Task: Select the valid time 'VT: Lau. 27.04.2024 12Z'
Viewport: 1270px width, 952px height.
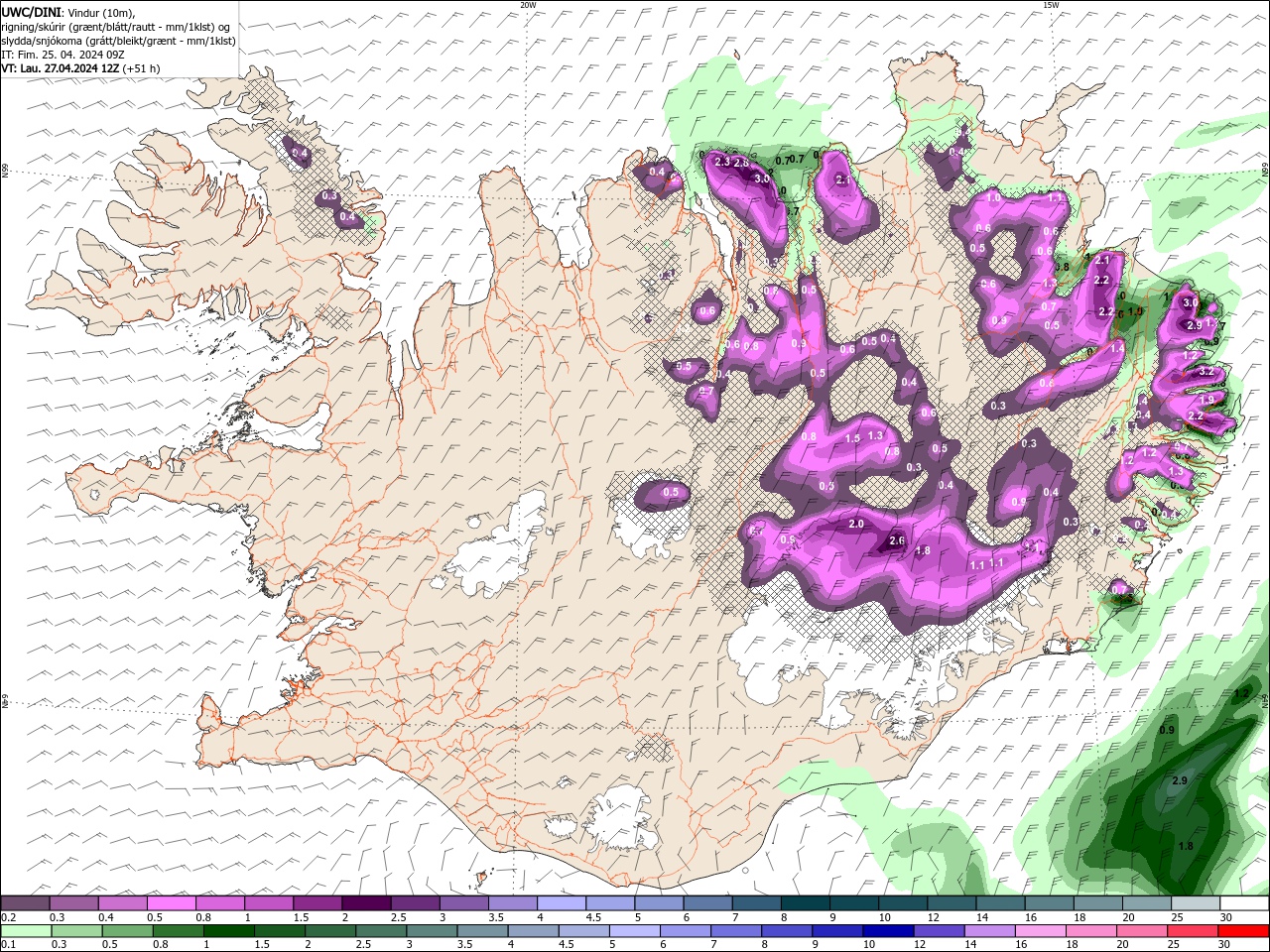Action: tap(61, 68)
